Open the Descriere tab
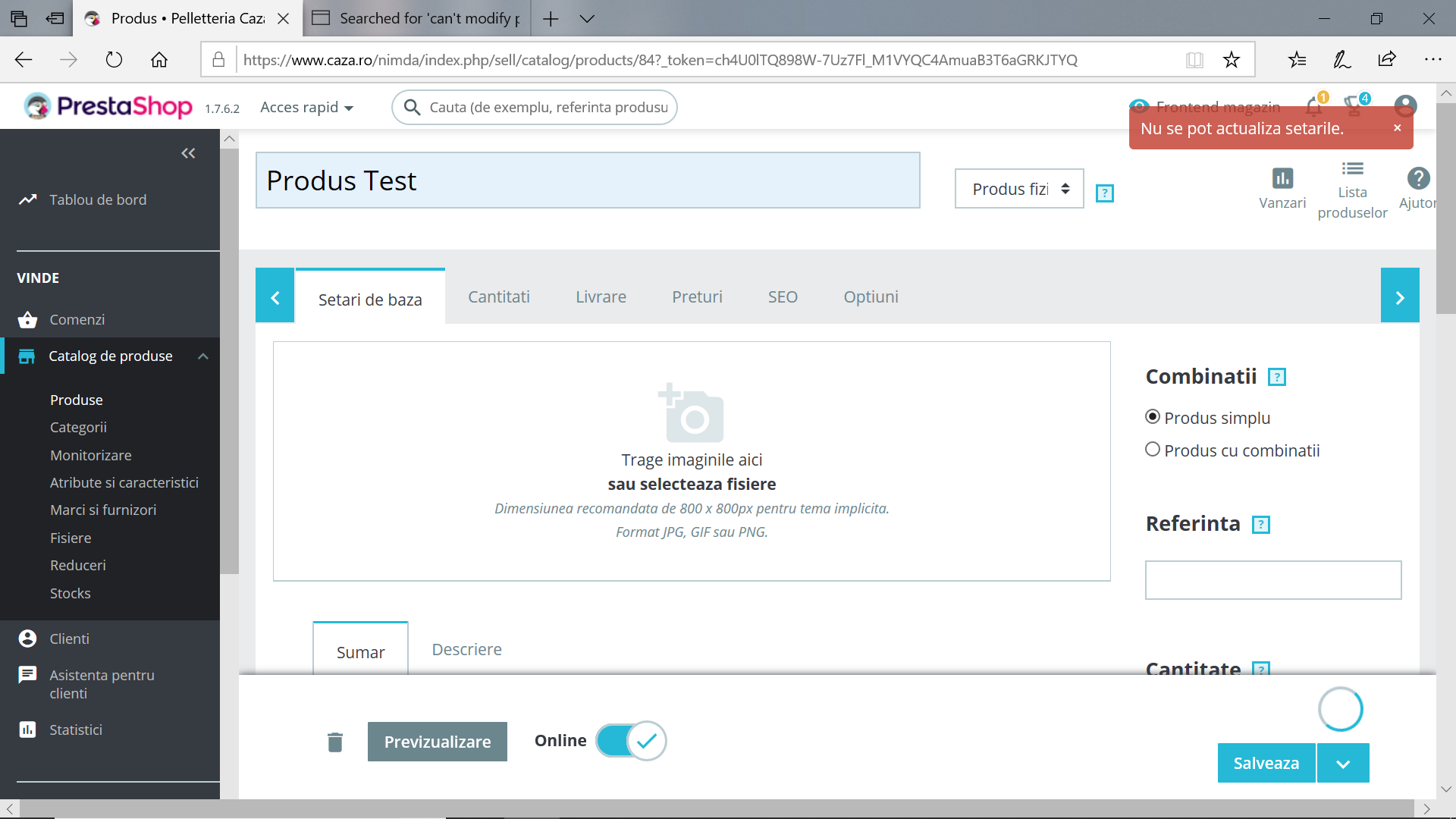Screen dimensions: 1456x819 click(x=466, y=650)
